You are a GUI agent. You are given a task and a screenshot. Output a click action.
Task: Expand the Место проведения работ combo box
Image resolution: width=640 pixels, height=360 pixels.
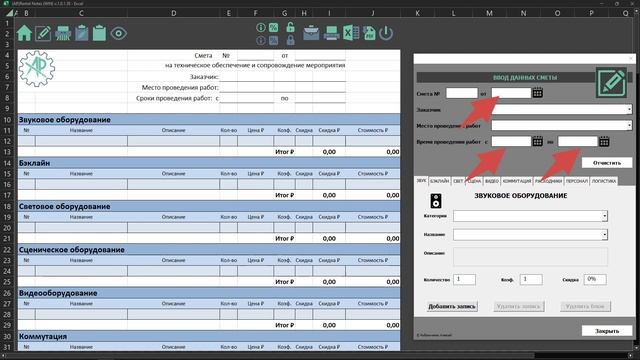coord(629,125)
